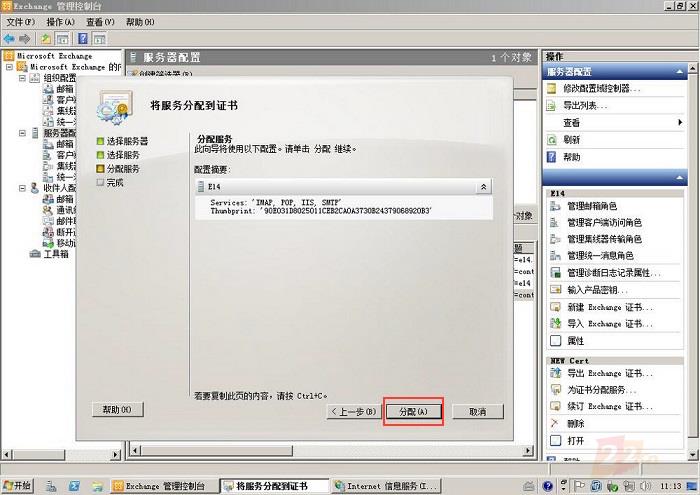This screenshot has height=495, width=700.
Task: Click the 新建 Exchange 证书 icon
Action: 555,307
